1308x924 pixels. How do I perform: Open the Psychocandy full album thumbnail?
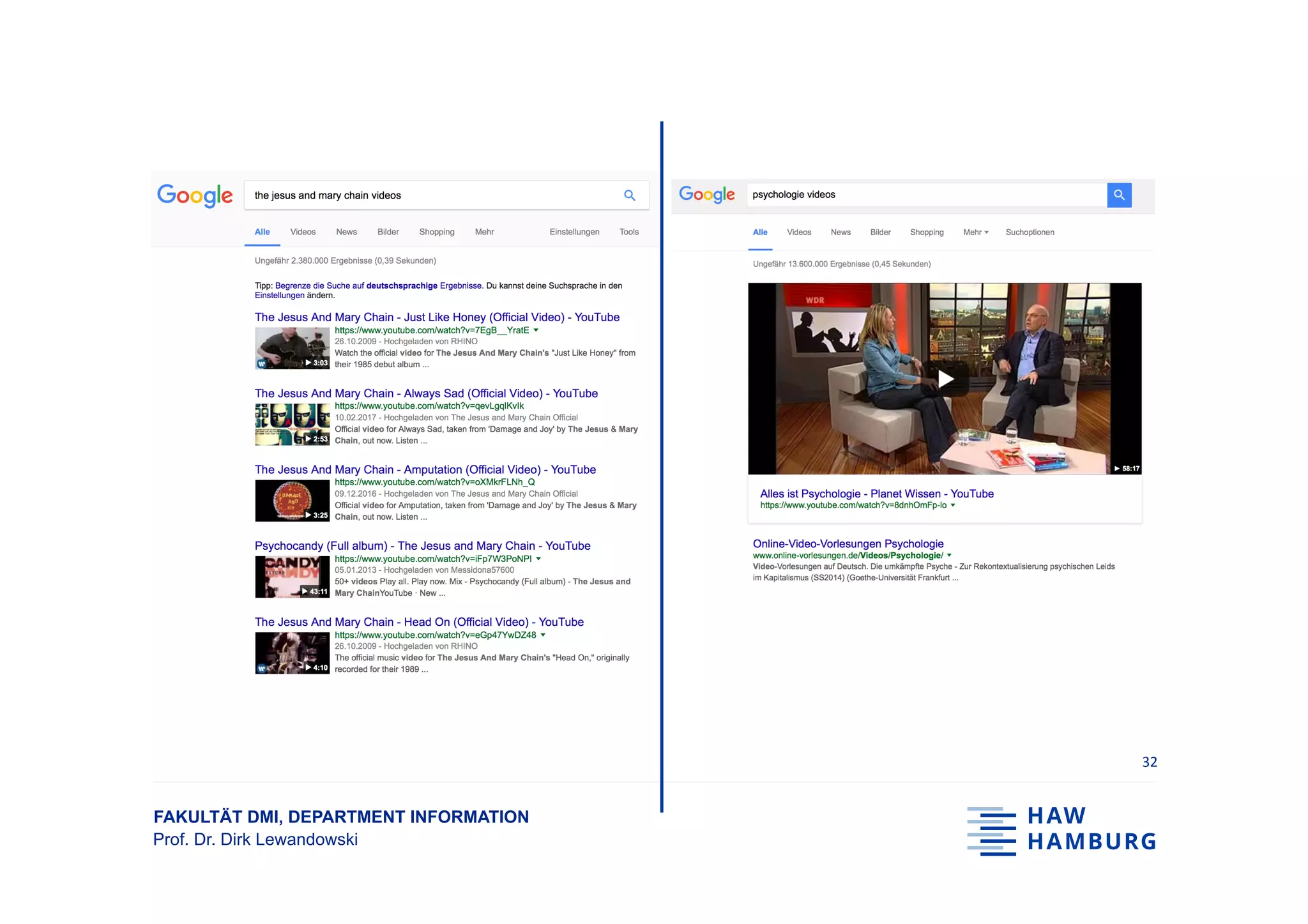tap(292, 577)
